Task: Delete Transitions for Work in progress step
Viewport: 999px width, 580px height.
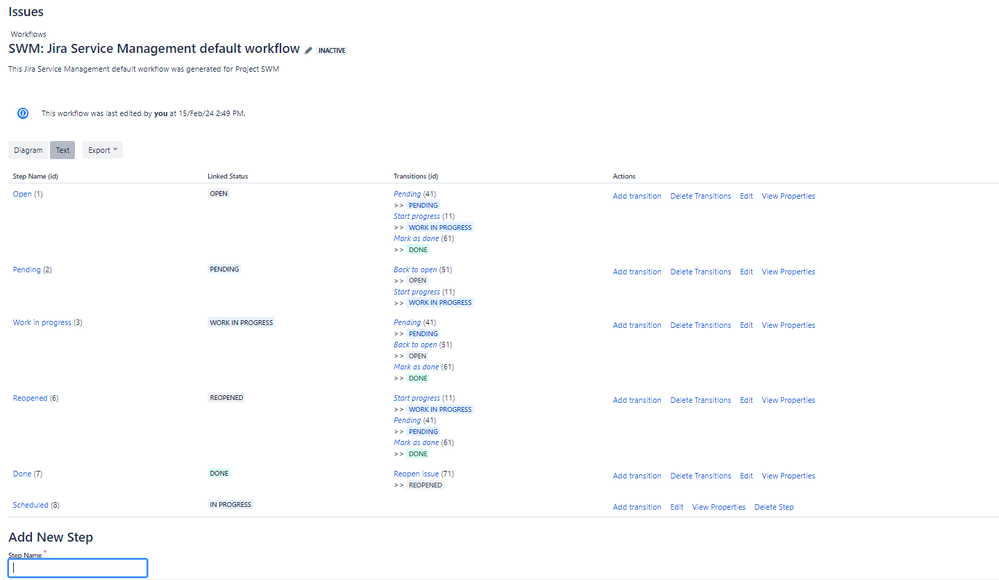Action: tap(701, 325)
